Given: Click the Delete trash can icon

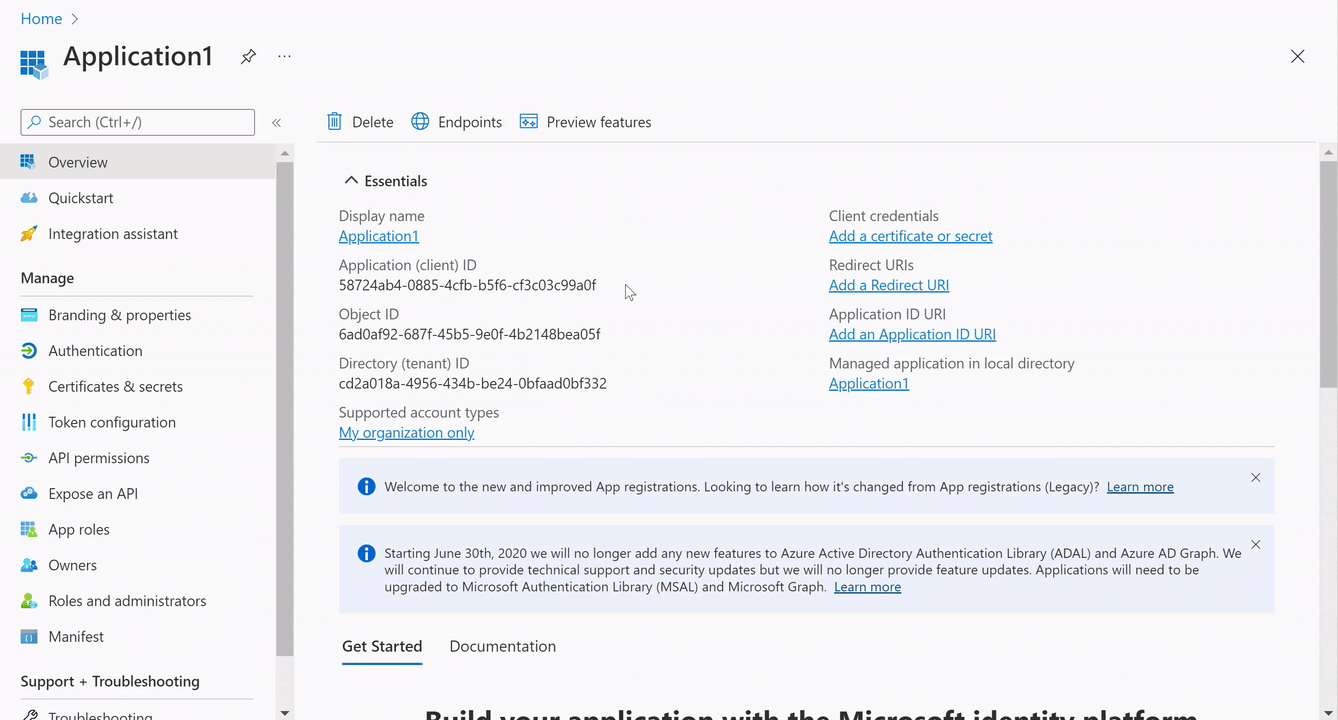Looking at the screenshot, I should click(335, 121).
